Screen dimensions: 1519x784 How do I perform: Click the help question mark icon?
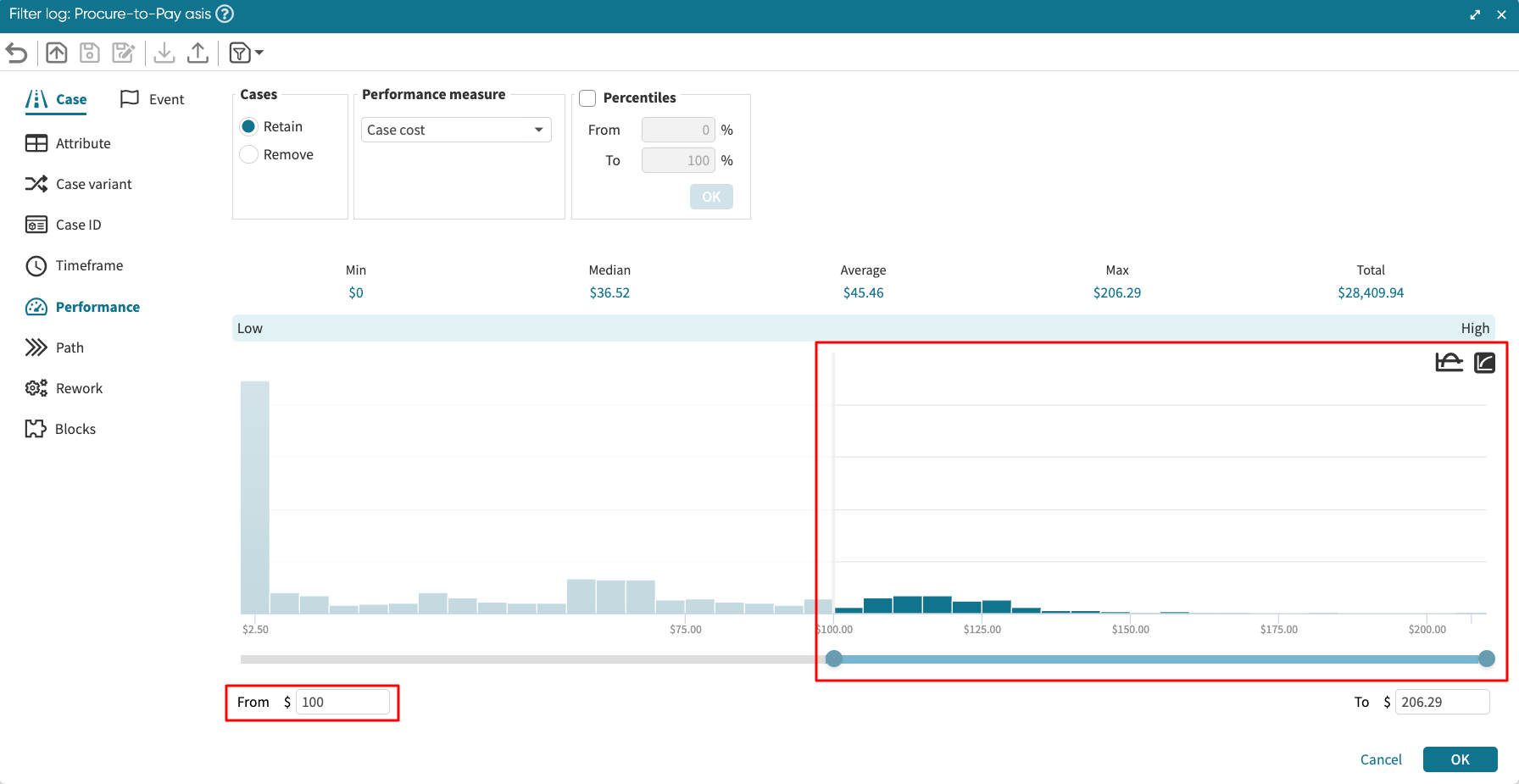coord(225,14)
